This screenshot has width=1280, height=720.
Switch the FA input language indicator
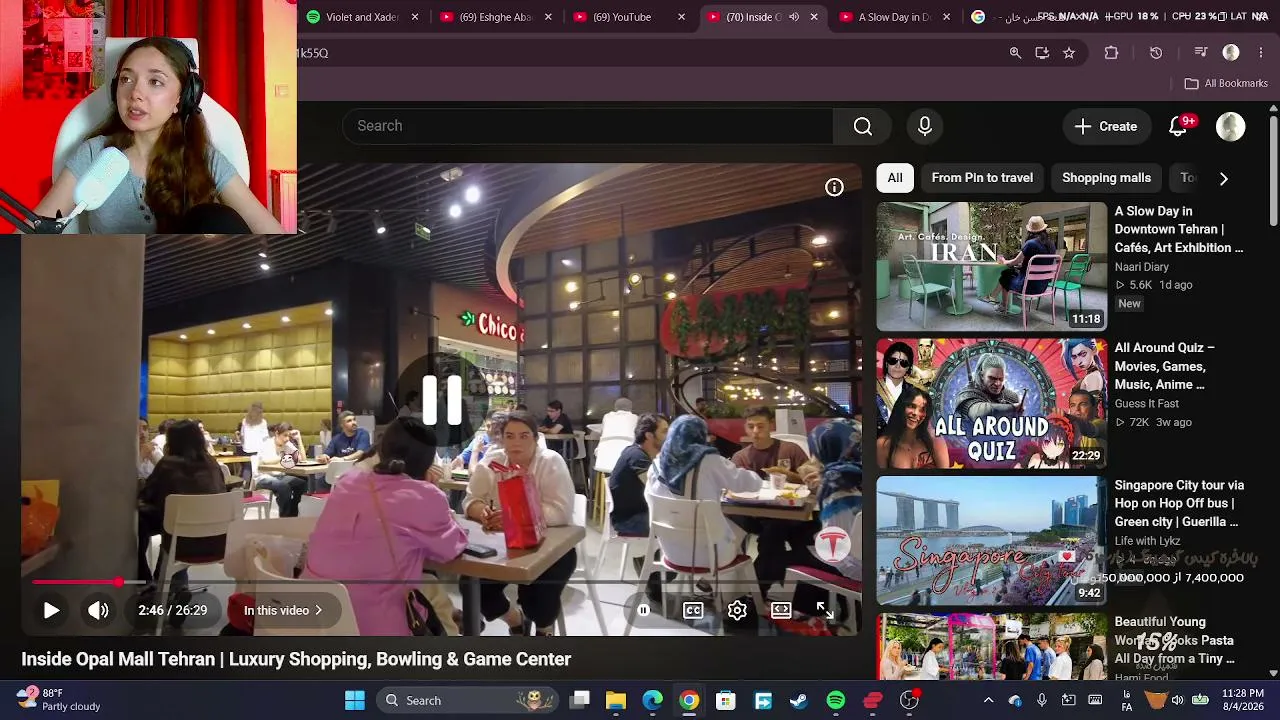point(1127,700)
